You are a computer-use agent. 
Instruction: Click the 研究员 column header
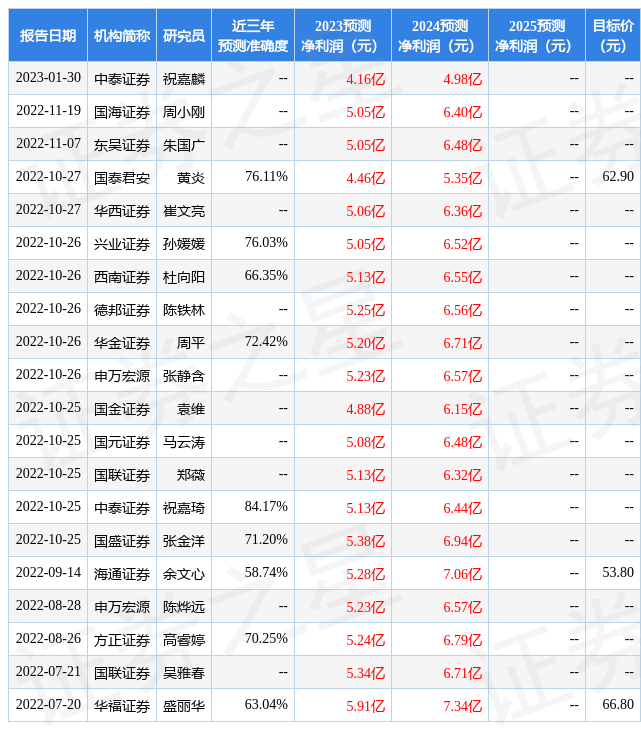[x=184, y=35]
